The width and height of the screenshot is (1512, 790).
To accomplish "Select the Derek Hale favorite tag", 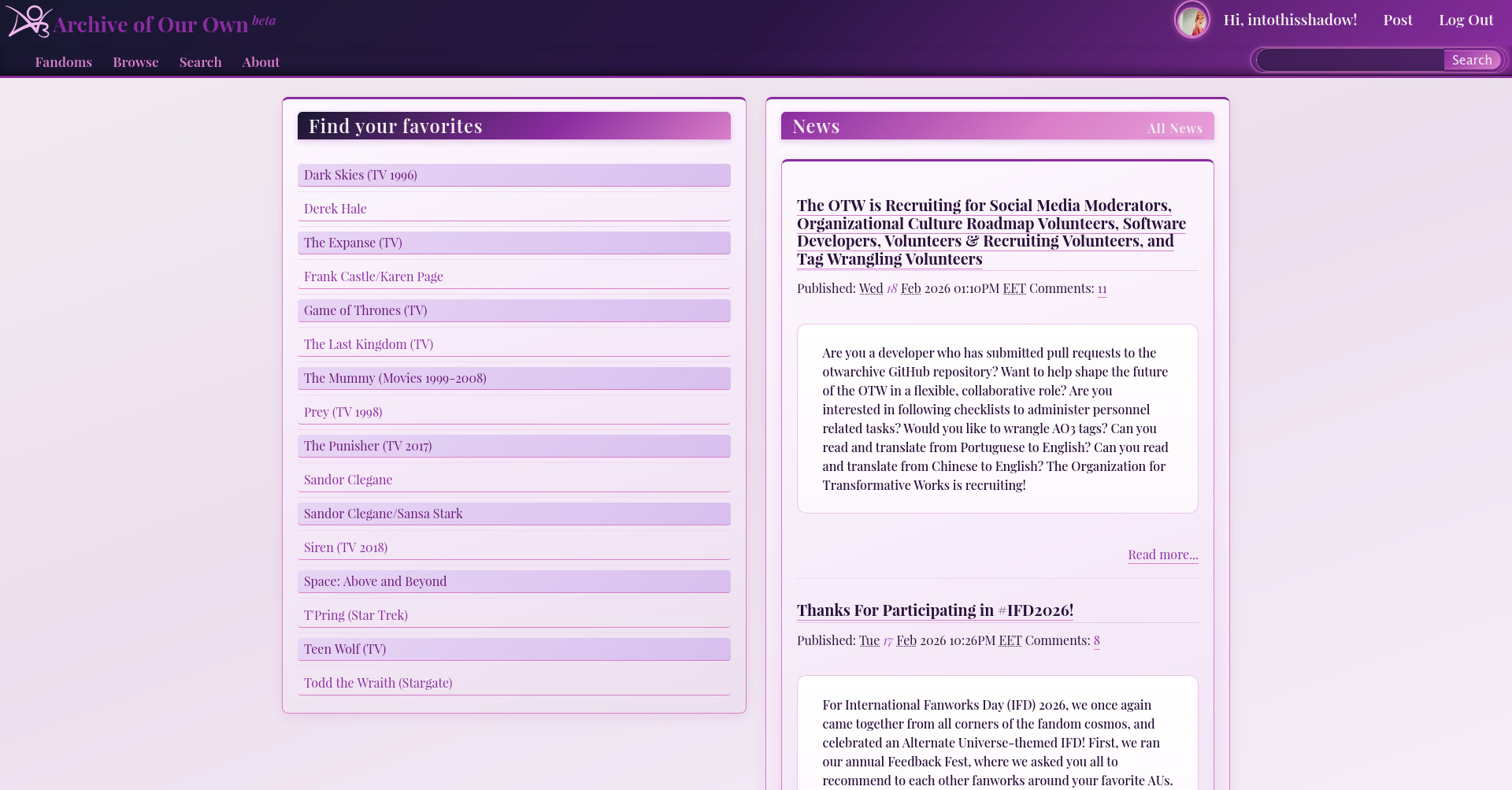I will click(335, 208).
